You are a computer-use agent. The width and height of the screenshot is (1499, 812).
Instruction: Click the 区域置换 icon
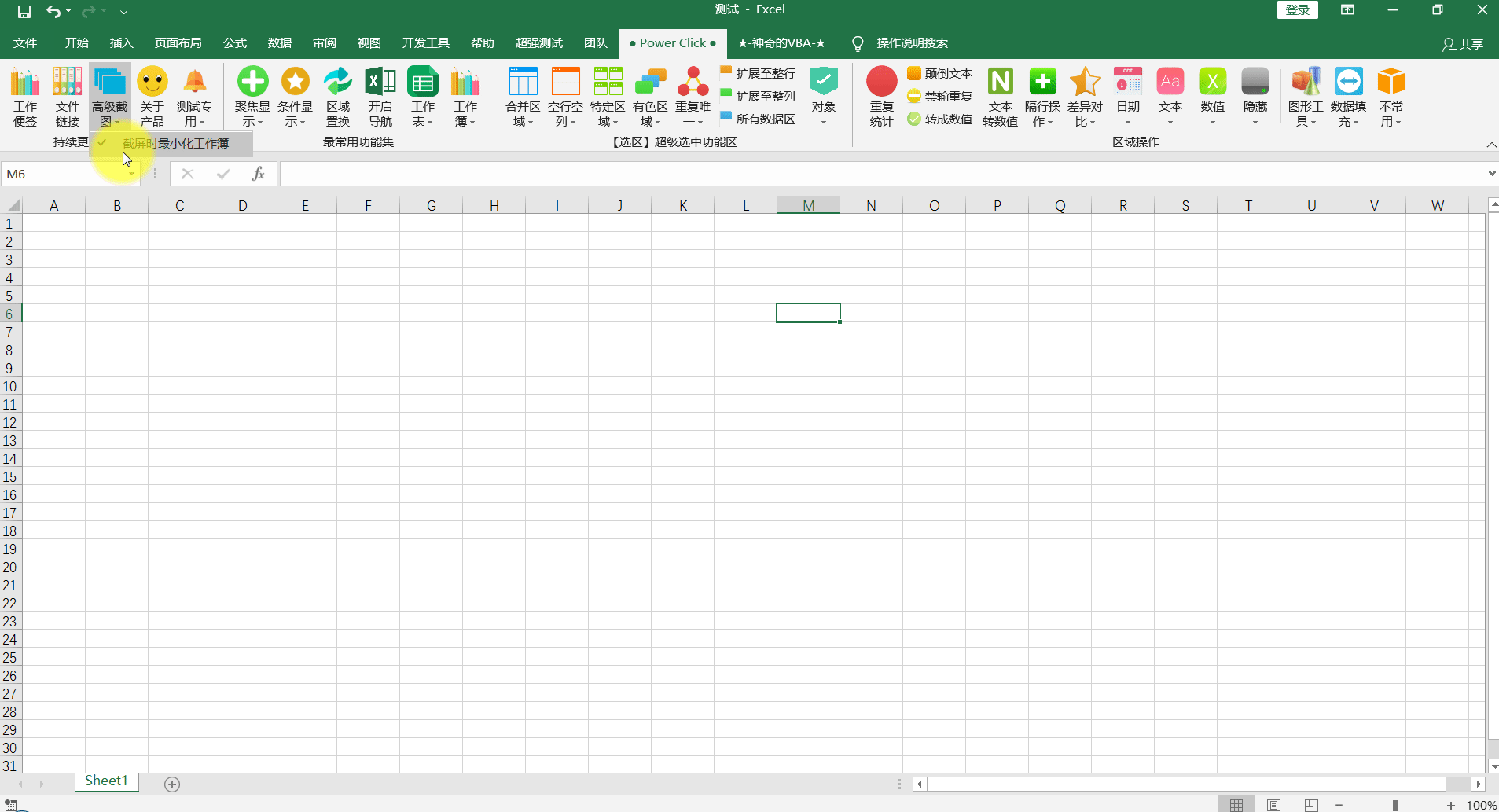coord(338,97)
